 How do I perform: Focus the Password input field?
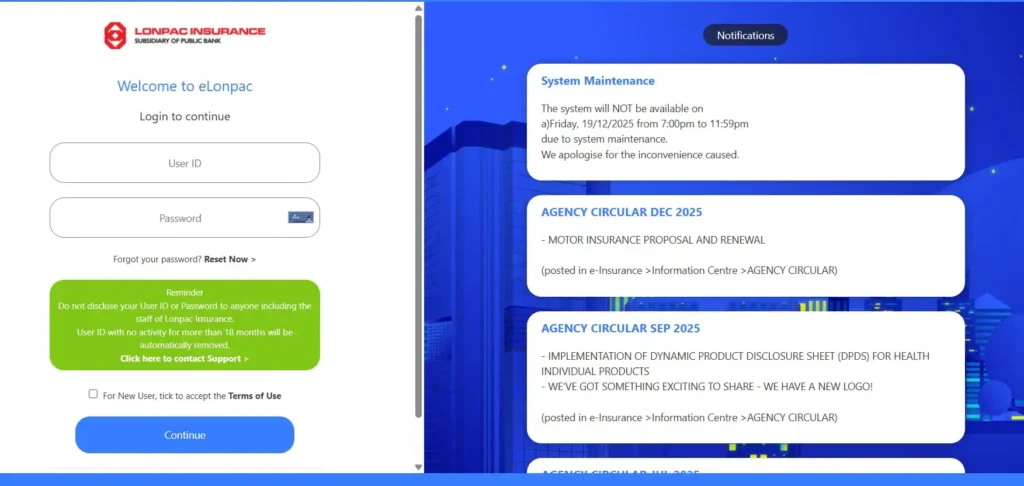pos(185,218)
